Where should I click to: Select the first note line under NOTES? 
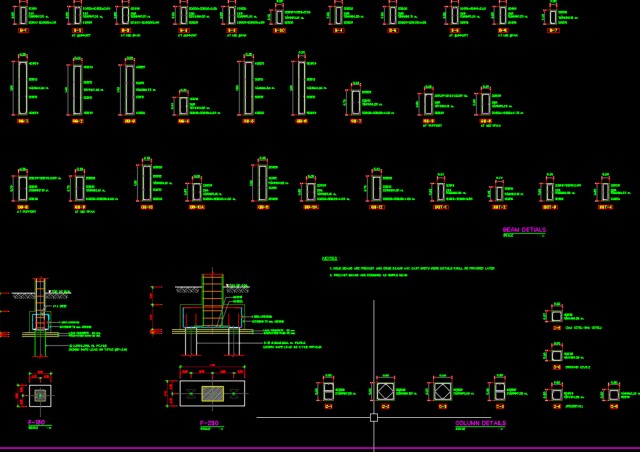[x=412, y=267]
